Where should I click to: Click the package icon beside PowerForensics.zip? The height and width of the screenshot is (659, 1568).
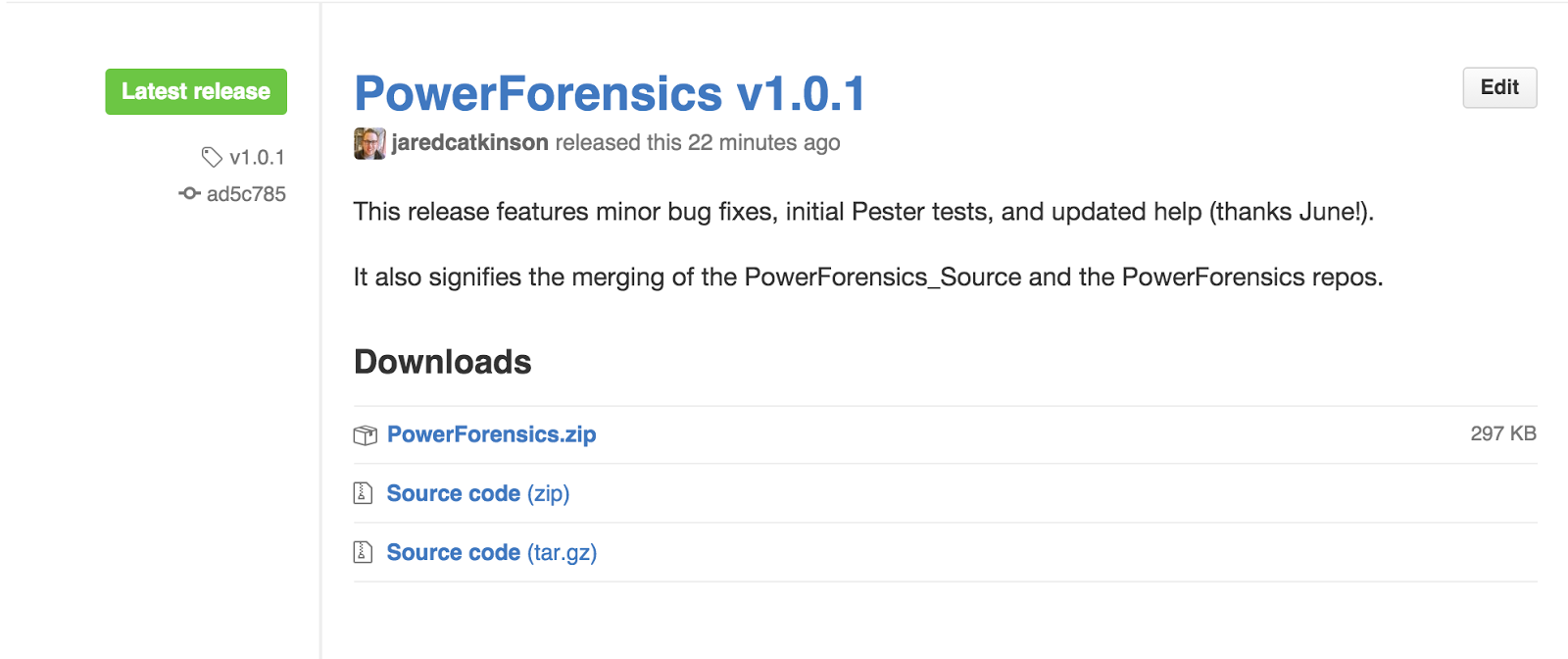coord(365,435)
